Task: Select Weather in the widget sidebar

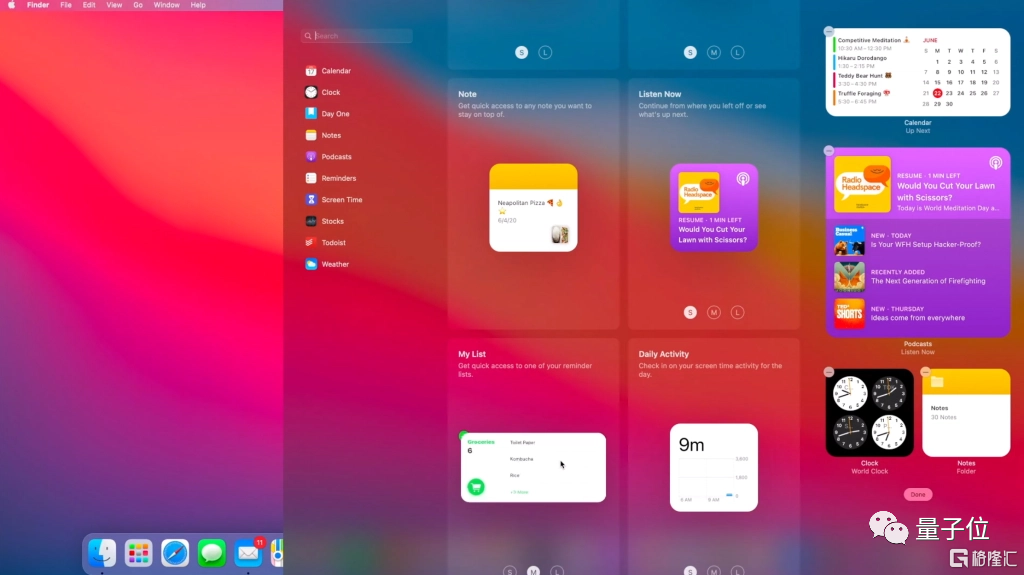Action: 334,264
